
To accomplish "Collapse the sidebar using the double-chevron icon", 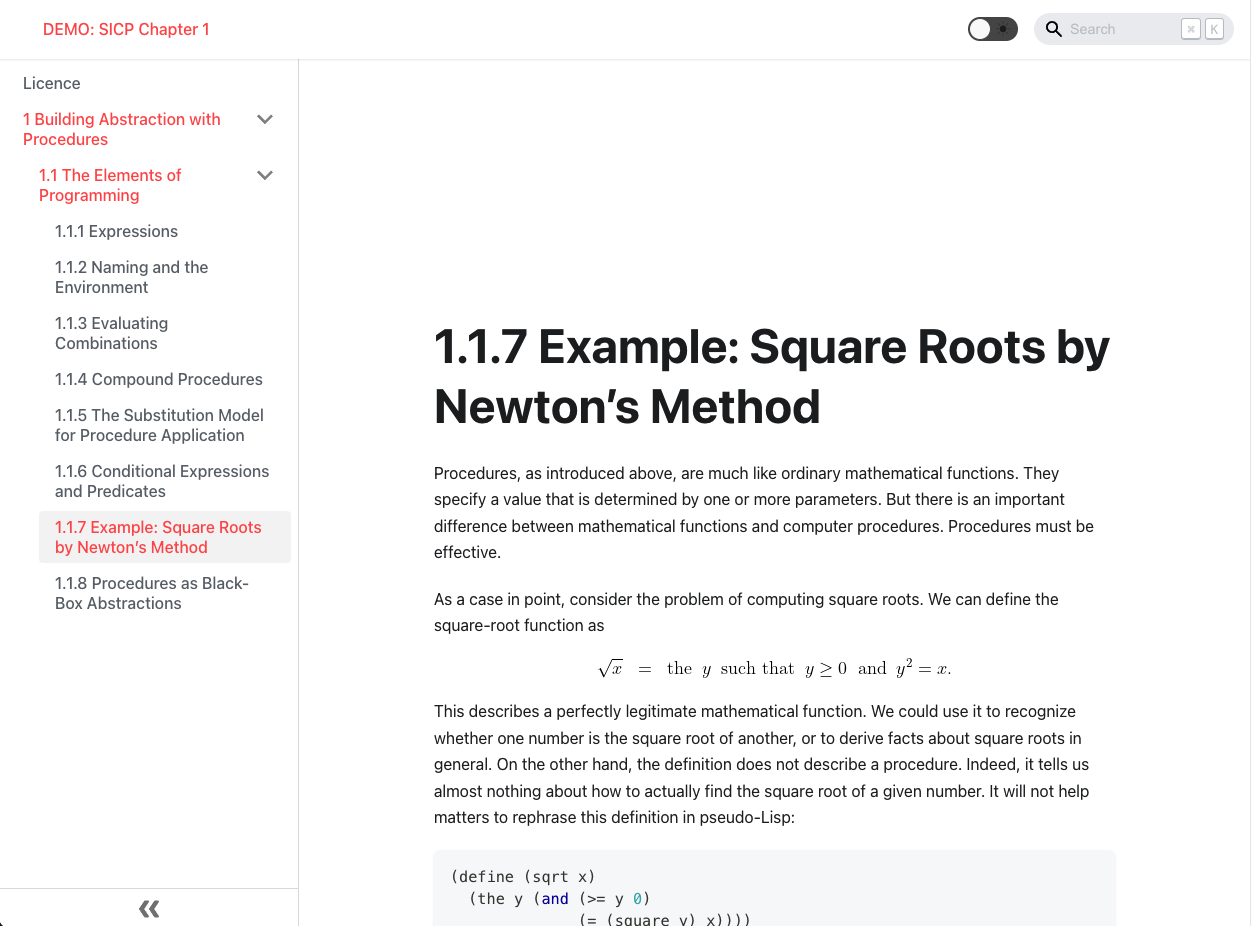I will pos(148,908).
